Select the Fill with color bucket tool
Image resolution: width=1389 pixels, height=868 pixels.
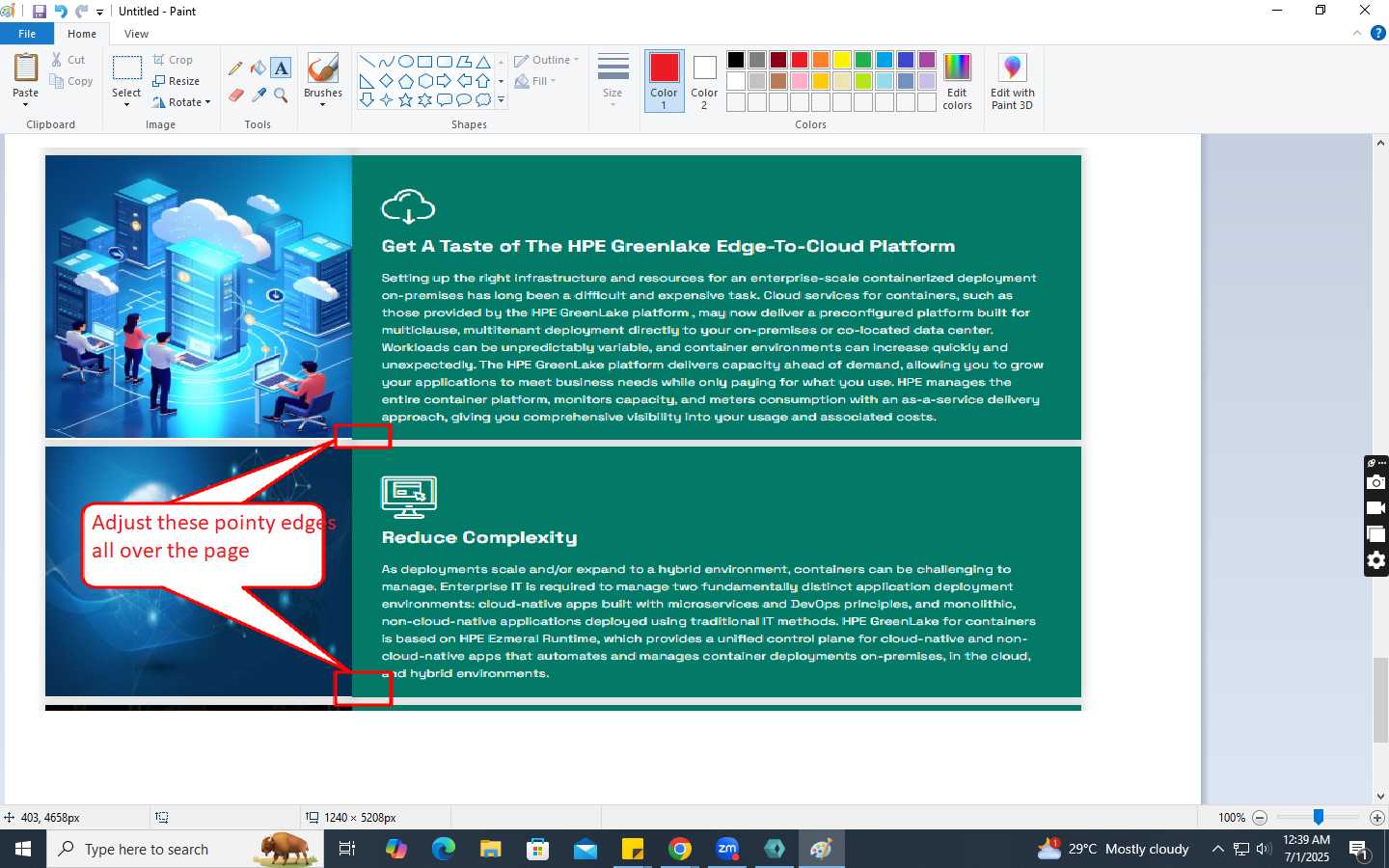259,68
